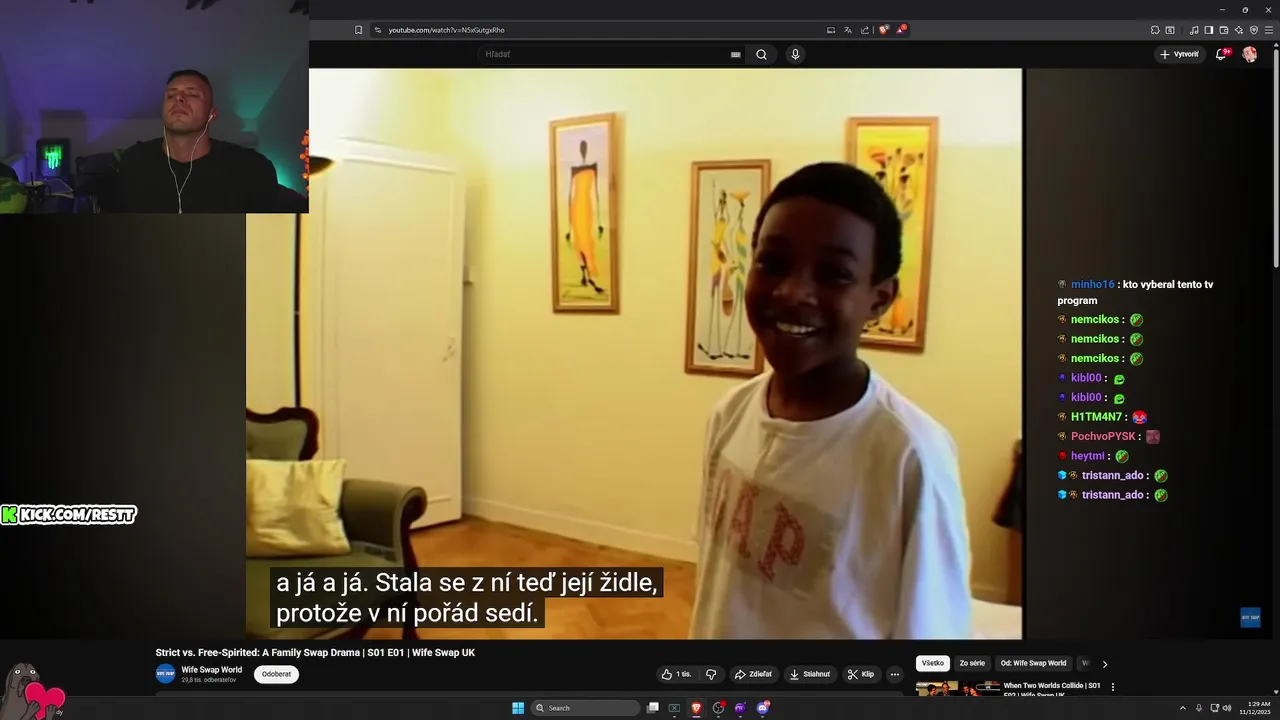Open the Zdieľať share dialog
Viewport: 1280px width, 720px height.
(x=753, y=674)
